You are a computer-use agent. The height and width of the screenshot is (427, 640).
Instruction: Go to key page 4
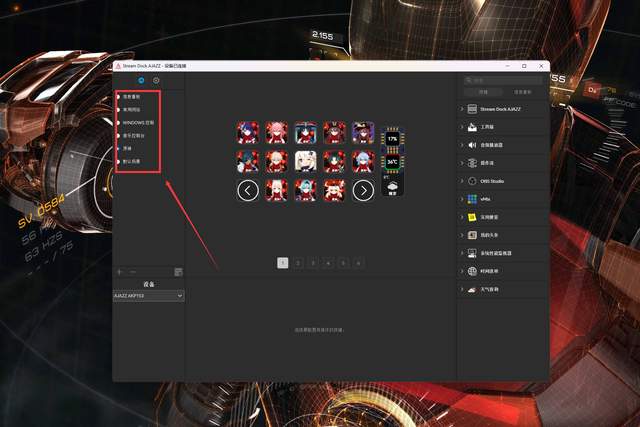tap(328, 263)
